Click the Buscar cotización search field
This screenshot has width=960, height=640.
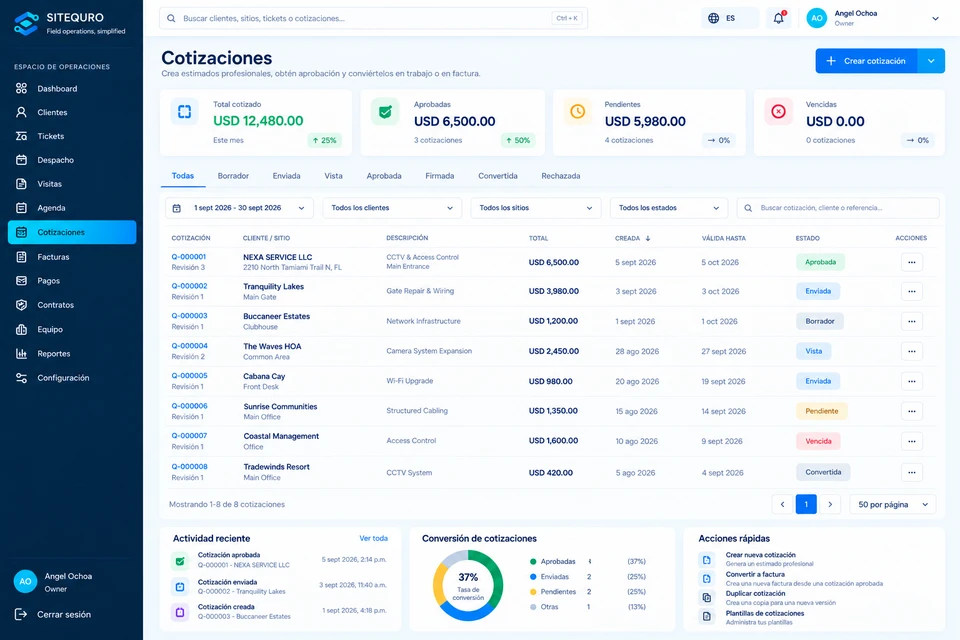click(x=838, y=208)
